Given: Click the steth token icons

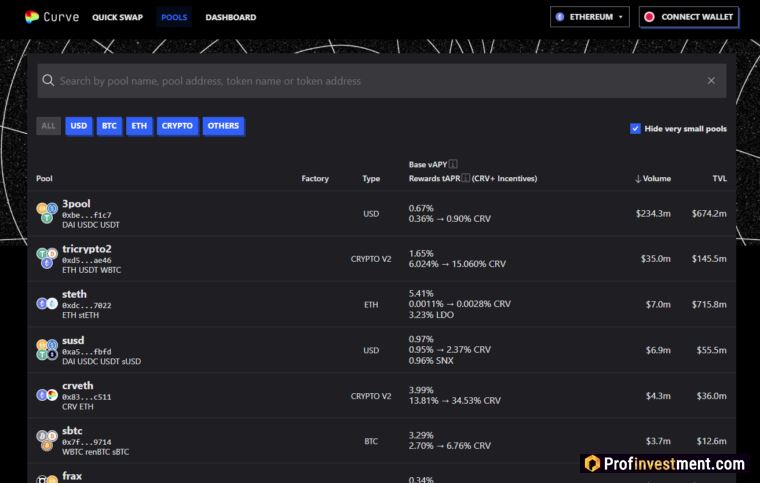Looking at the screenshot, I should coord(47,304).
